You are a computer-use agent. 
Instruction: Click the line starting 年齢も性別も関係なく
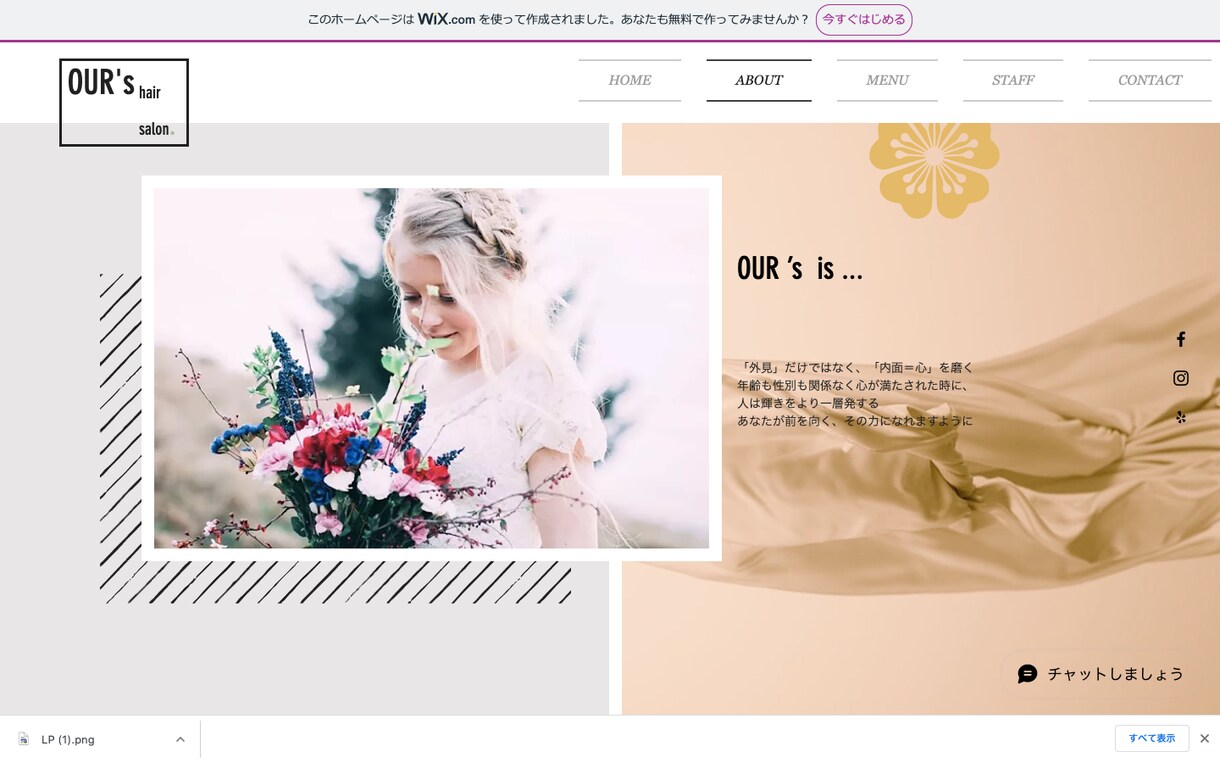click(853, 385)
